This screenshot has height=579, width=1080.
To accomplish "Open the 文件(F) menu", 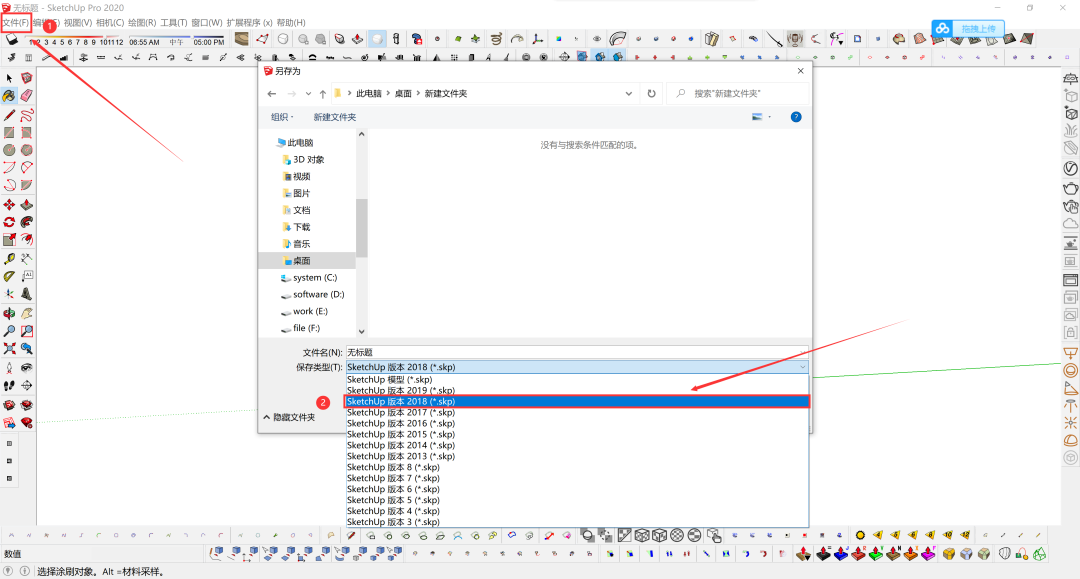I will (16, 23).
